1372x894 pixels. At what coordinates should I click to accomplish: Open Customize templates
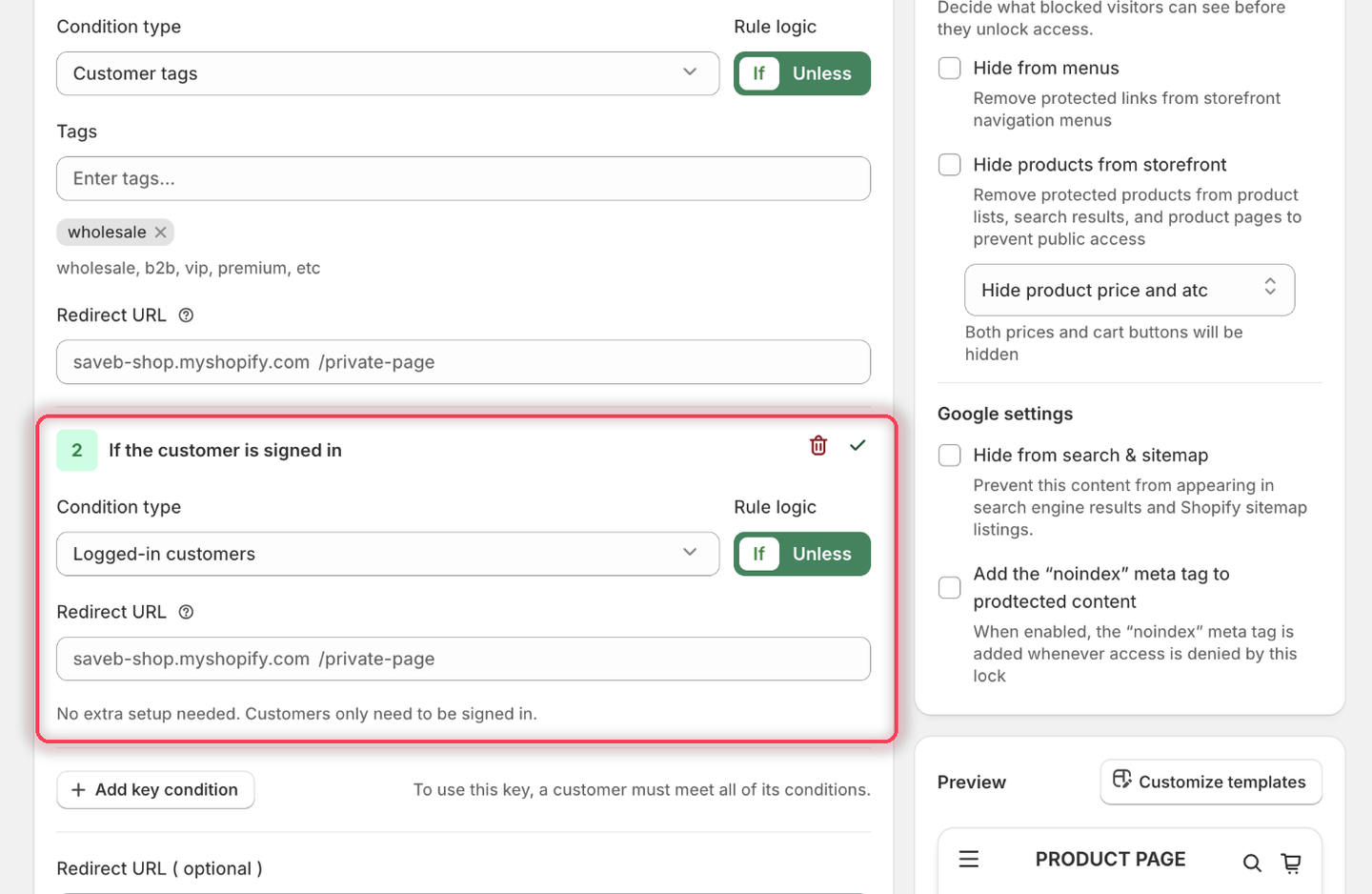pyautogui.click(x=1211, y=782)
